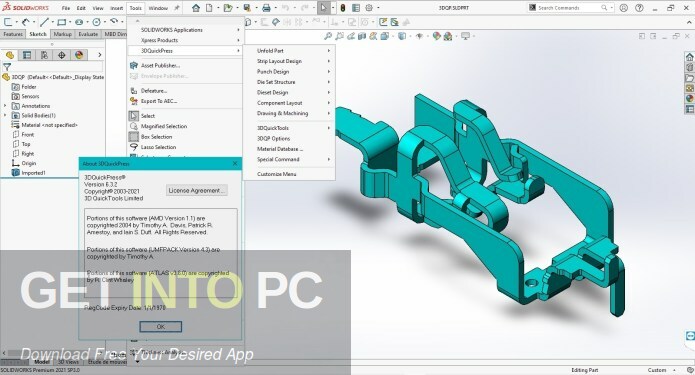Open the PropertyManager tab icon
The width and height of the screenshot is (695, 375).
[x=27, y=55]
